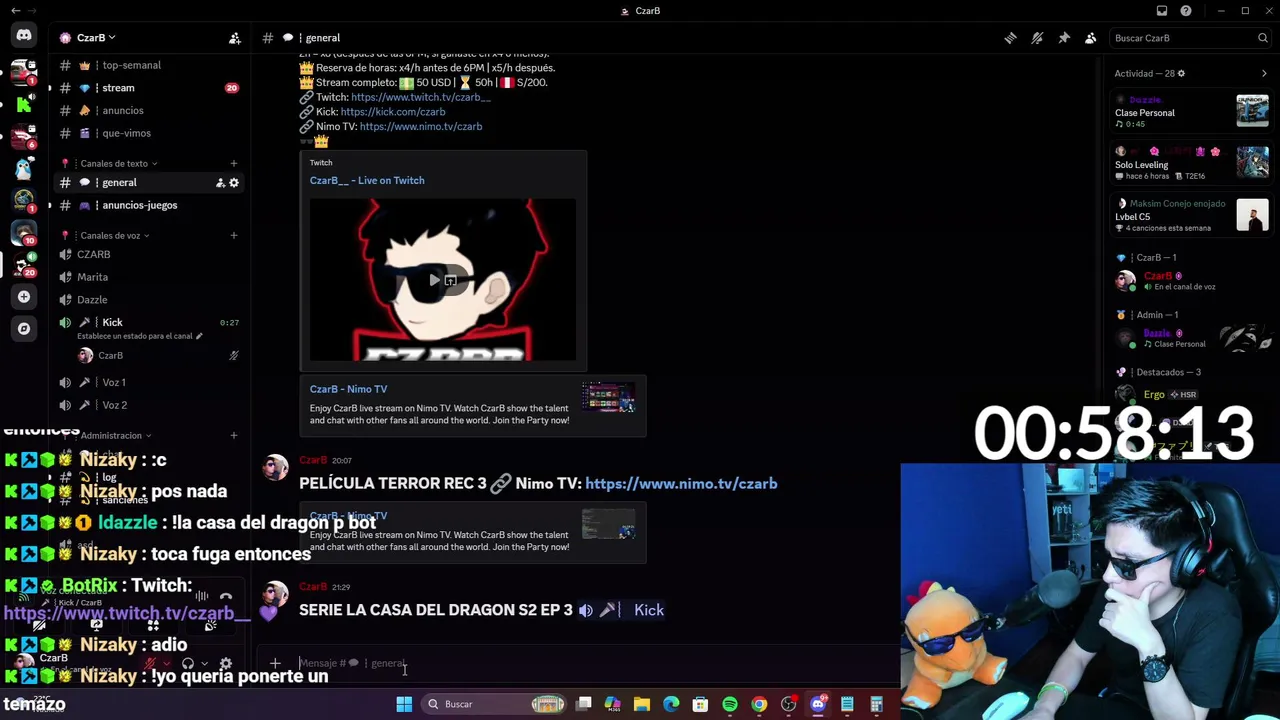The height and width of the screenshot is (720, 1280).
Task: Toggle the member list visibility
Action: coord(1091,38)
